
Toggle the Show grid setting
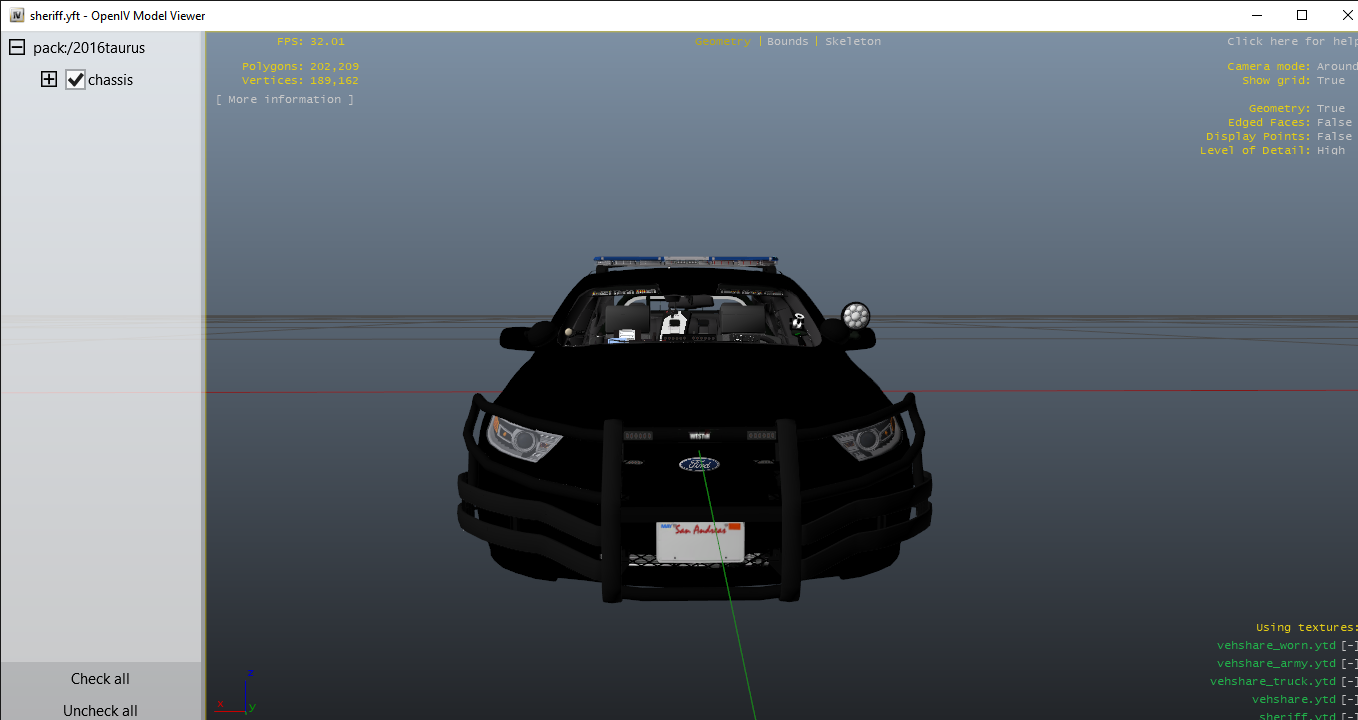(x=1330, y=81)
